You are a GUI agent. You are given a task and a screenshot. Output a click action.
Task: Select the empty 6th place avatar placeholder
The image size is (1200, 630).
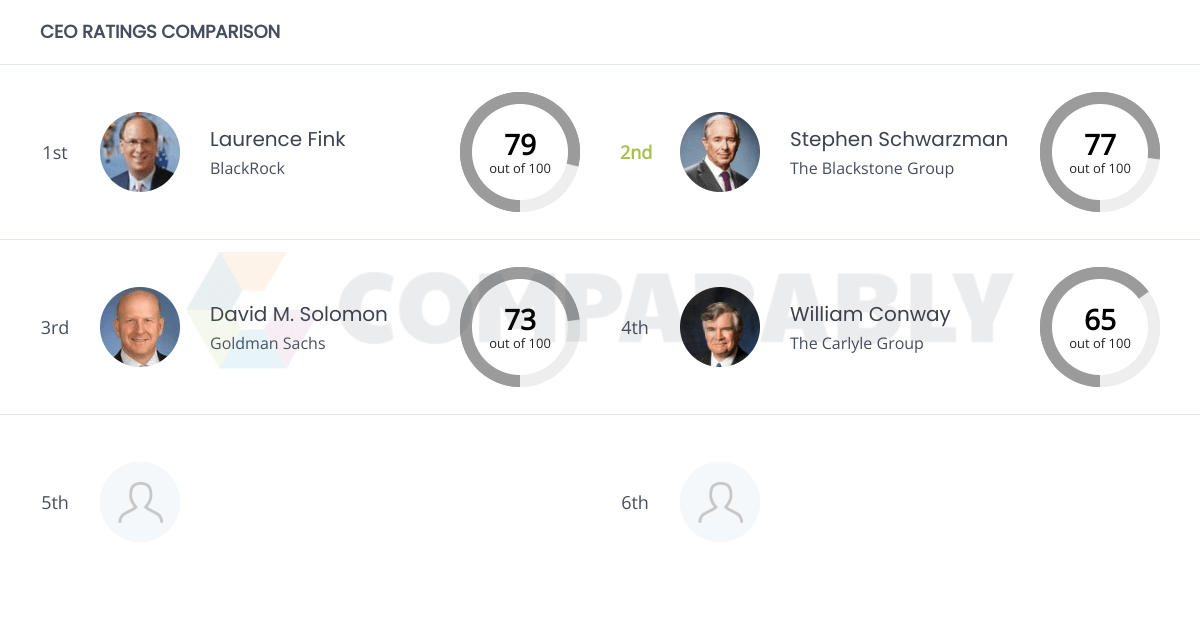tap(720, 502)
